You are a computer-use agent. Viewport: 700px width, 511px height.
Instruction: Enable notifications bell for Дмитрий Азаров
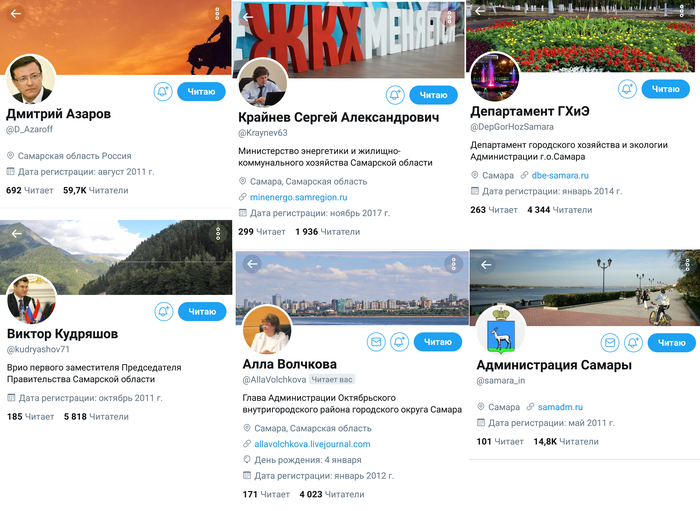(x=163, y=91)
